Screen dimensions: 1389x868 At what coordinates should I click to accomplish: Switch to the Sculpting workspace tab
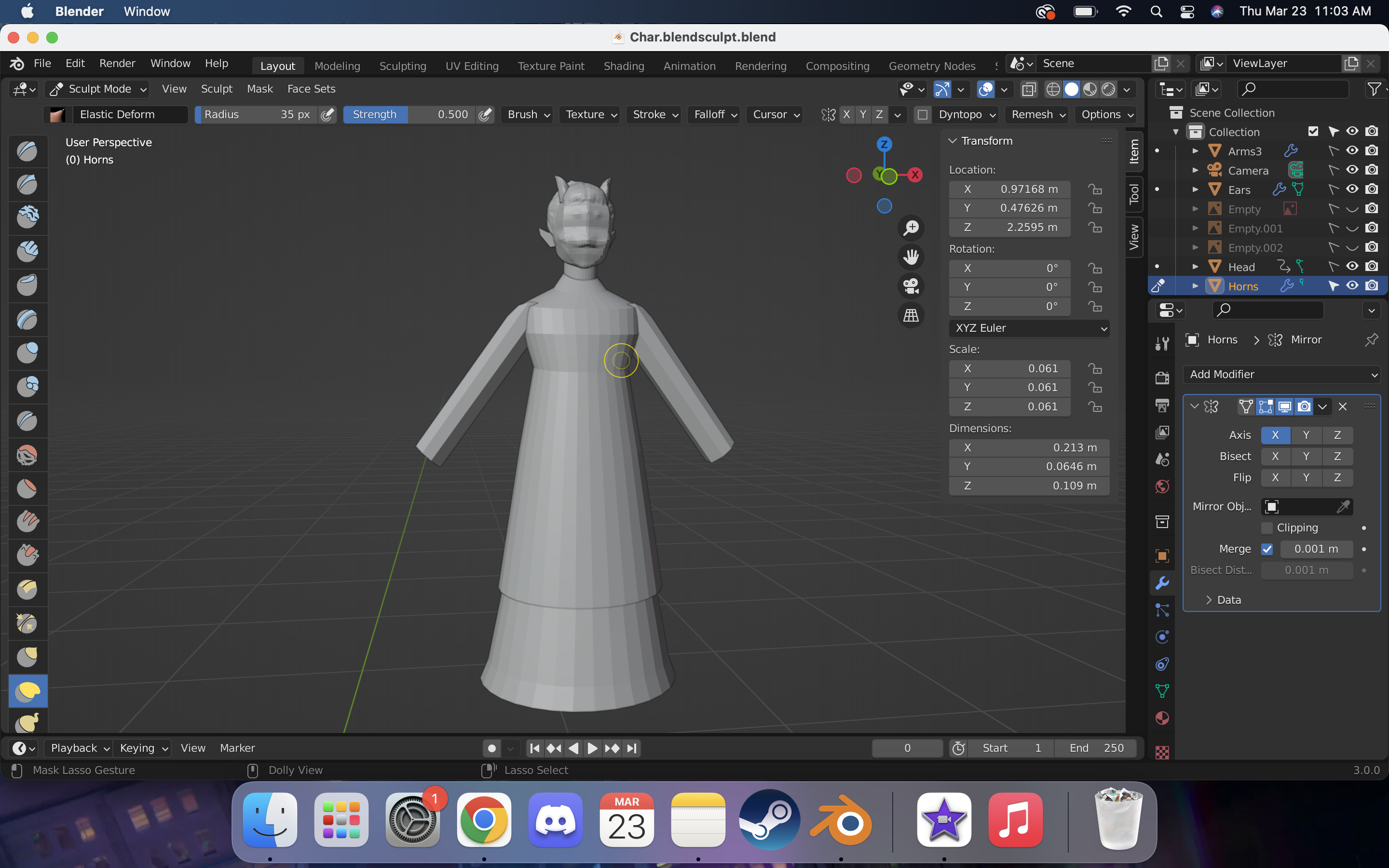pos(402,66)
